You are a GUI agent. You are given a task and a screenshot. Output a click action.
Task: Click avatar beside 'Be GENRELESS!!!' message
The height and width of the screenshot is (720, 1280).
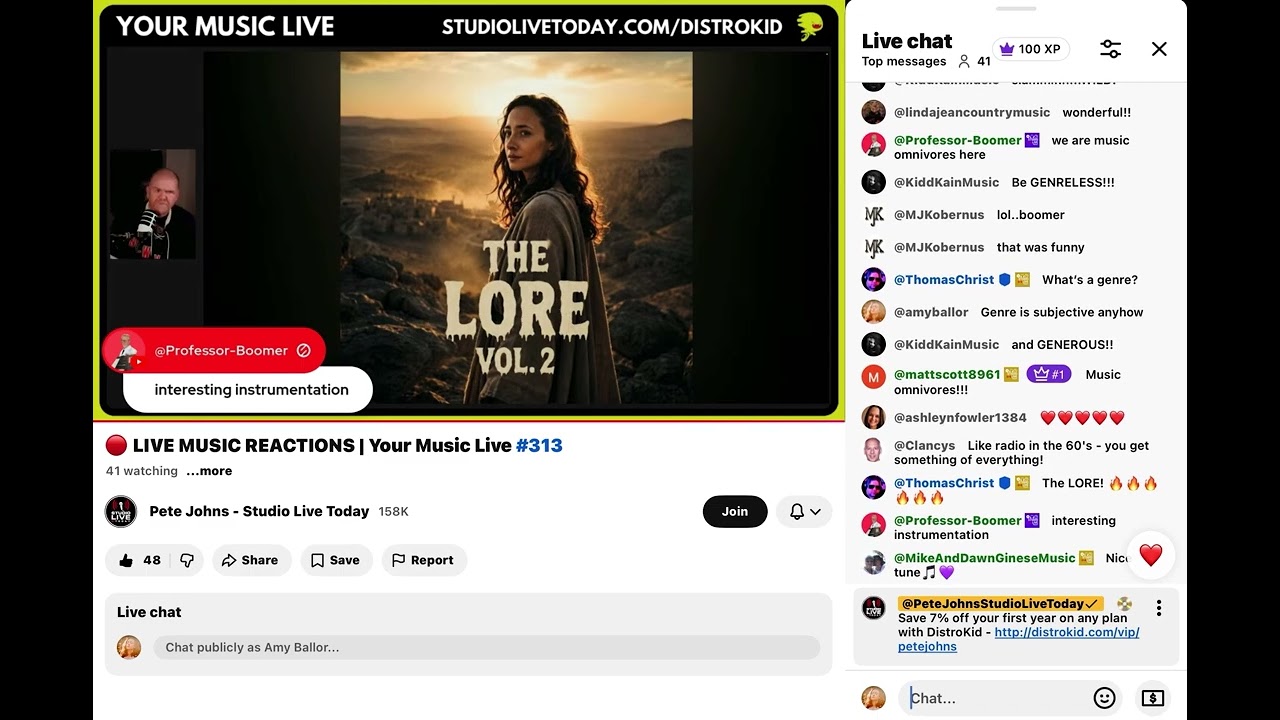click(873, 182)
